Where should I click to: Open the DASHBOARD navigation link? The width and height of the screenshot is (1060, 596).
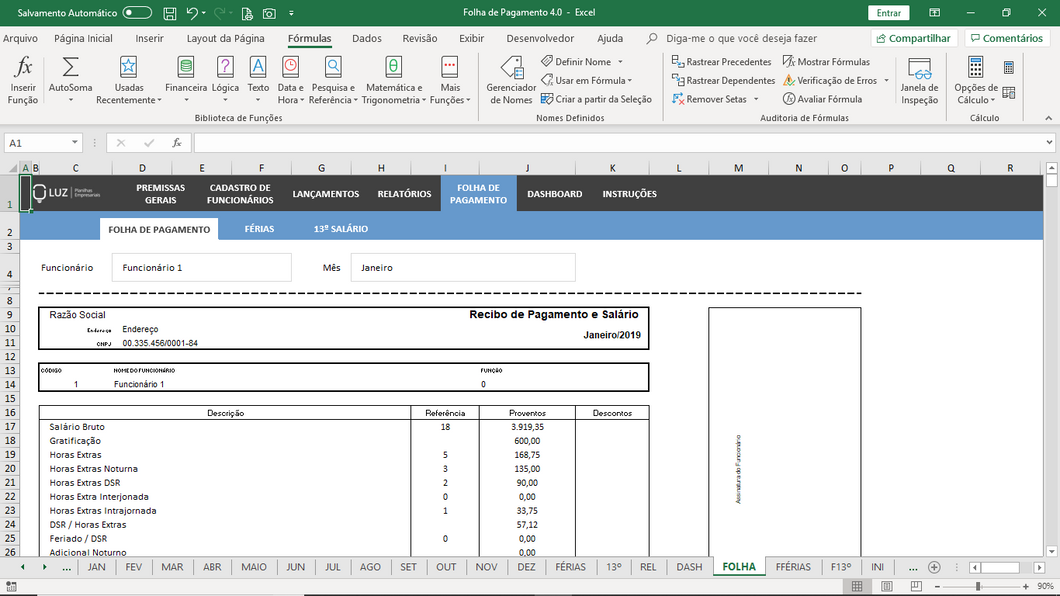point(554,194)
